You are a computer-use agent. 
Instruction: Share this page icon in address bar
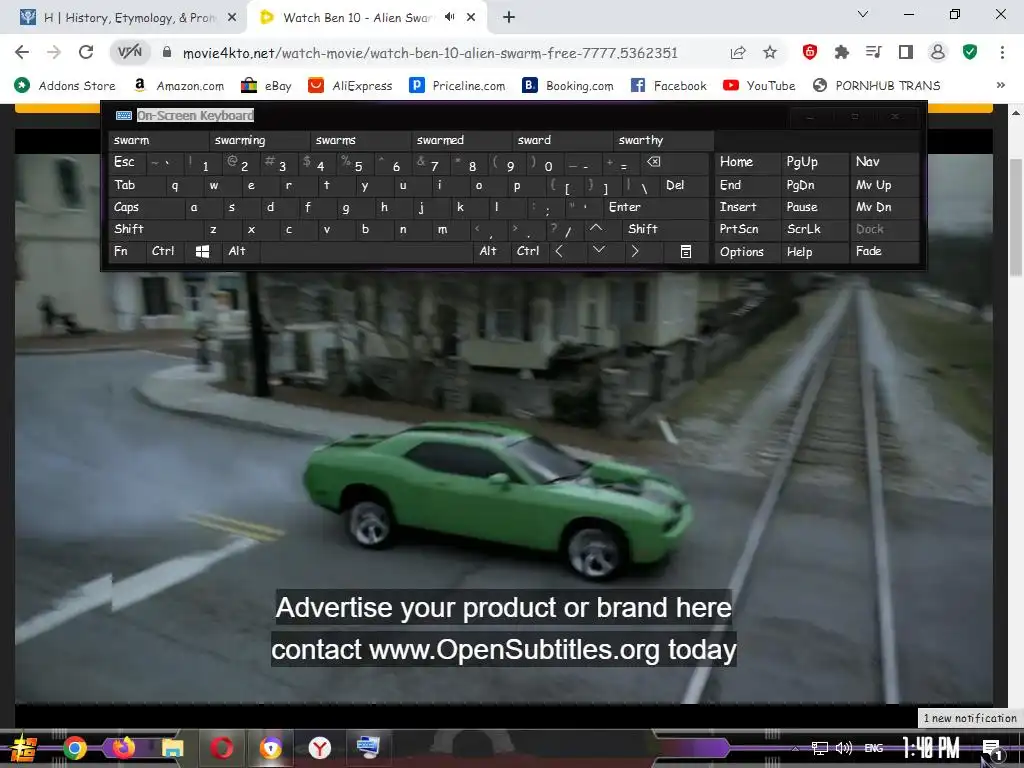click(x=738, y=52)
